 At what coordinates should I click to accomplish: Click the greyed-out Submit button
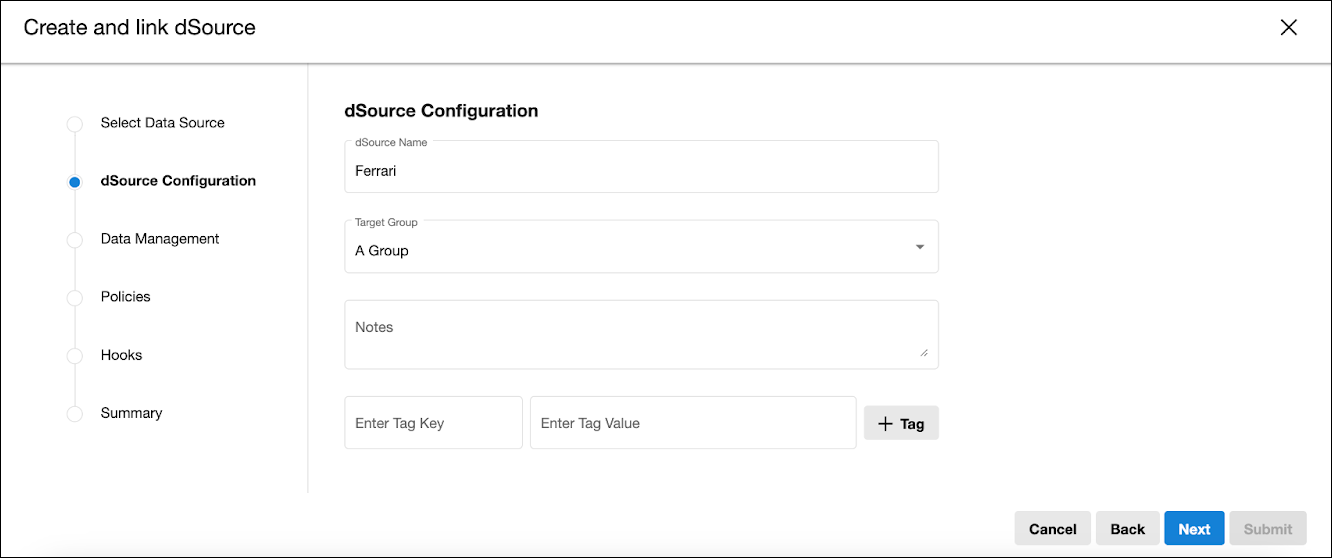tap(1267, 529)
